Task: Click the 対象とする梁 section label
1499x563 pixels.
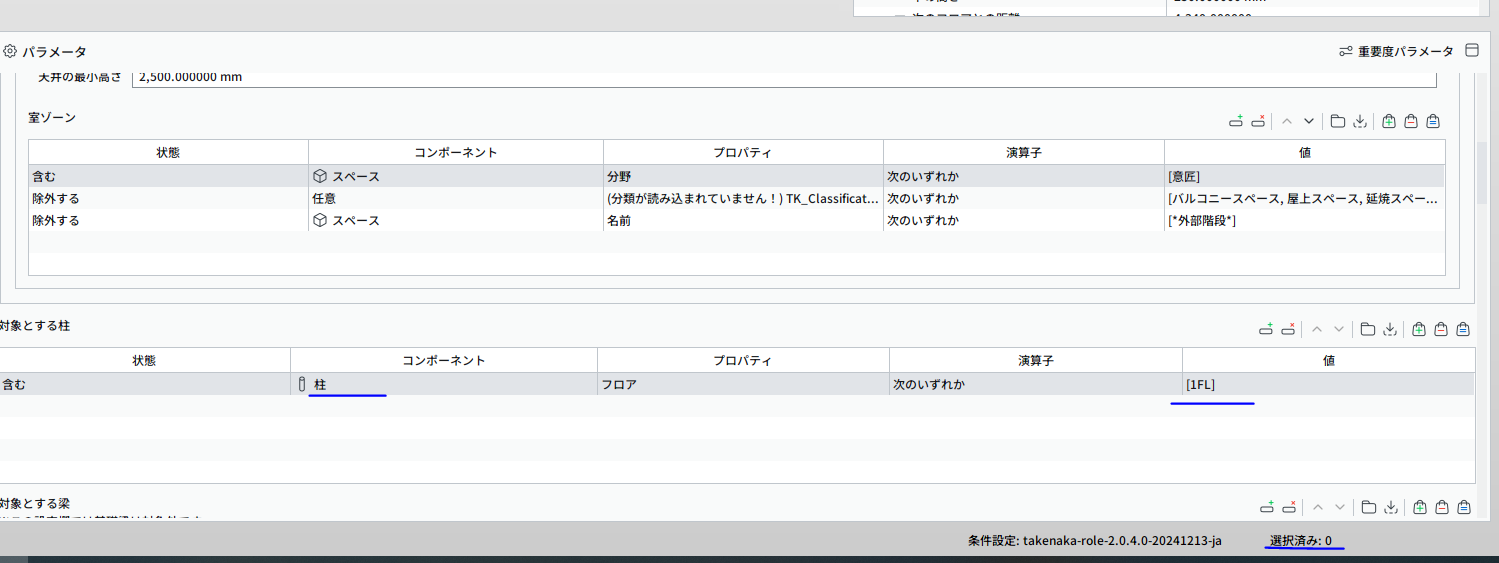Action: tap(35, 503)
